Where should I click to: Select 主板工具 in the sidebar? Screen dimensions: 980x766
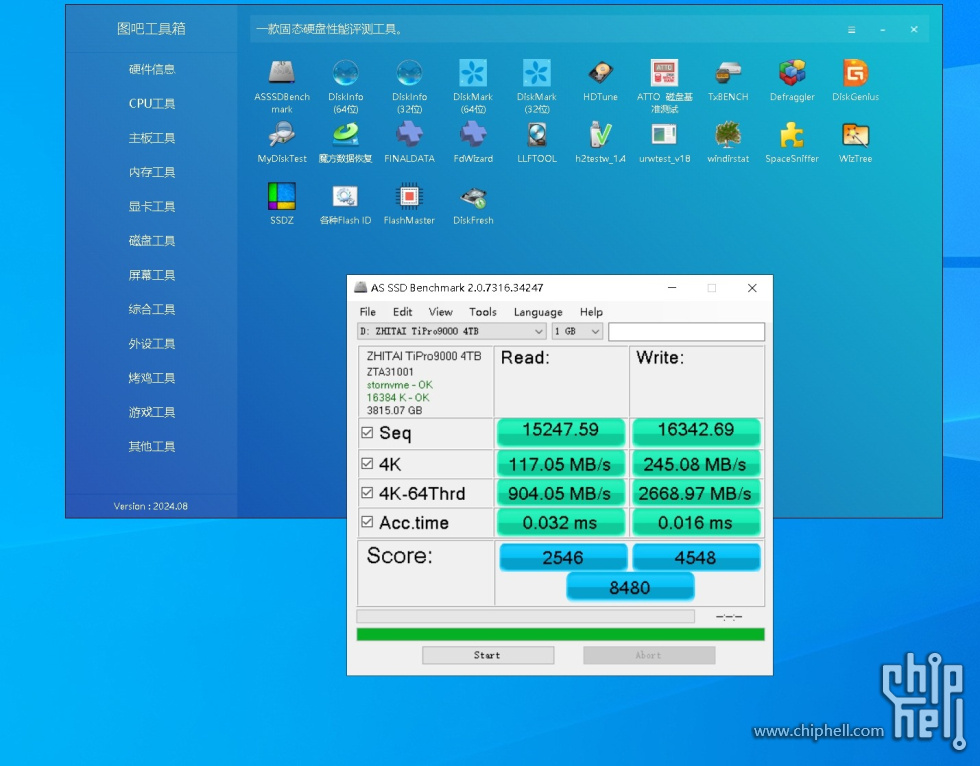pyautogui.click(x=152, y=137)
